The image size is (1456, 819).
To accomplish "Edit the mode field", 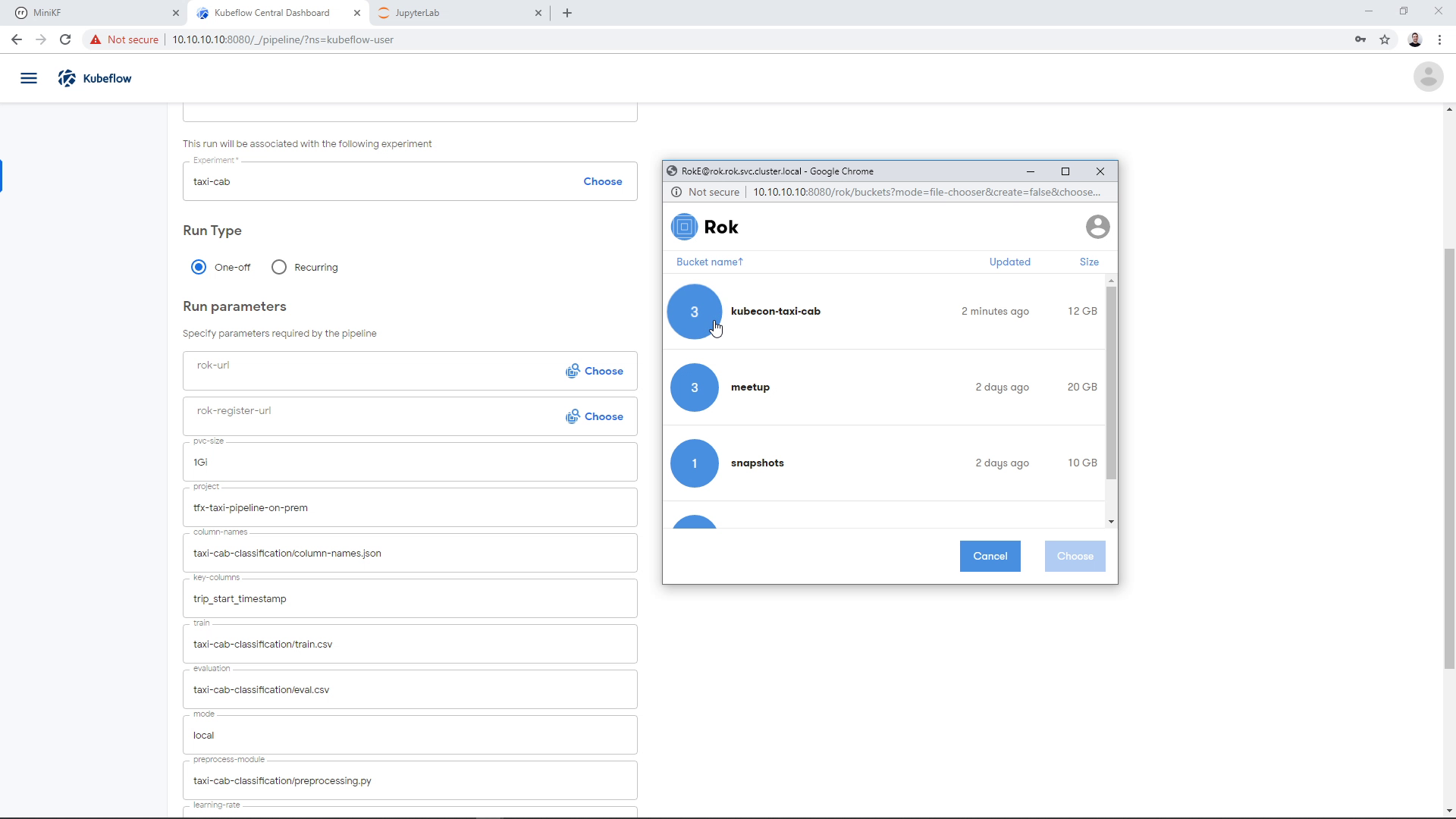I will pos(409,735).
